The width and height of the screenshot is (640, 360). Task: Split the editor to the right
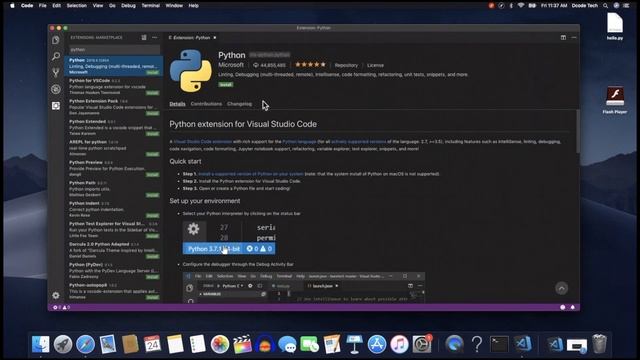point(563,37)
